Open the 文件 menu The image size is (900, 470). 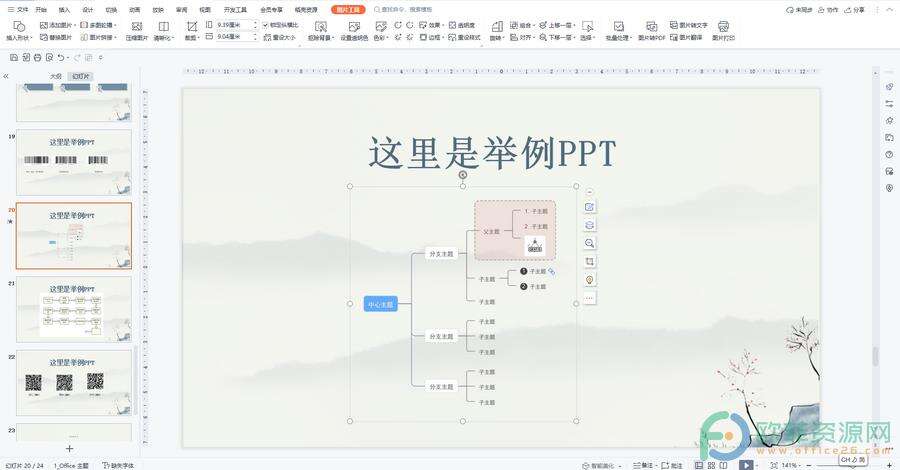18,10
